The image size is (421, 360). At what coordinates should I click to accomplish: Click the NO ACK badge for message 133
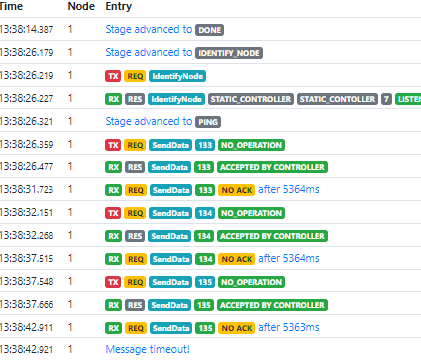click(x=237, y=190)
